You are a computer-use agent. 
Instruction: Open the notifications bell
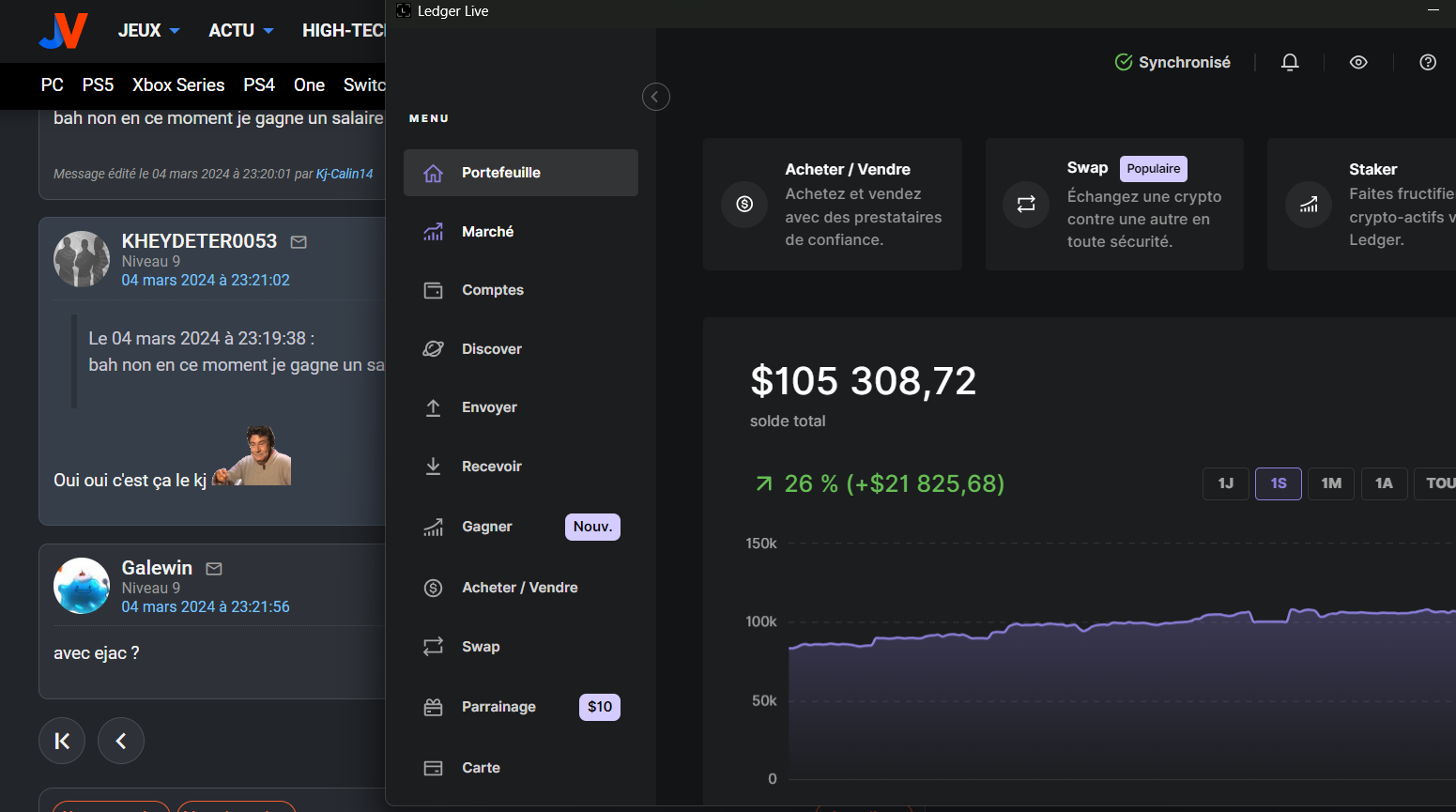click(1290, 62)
